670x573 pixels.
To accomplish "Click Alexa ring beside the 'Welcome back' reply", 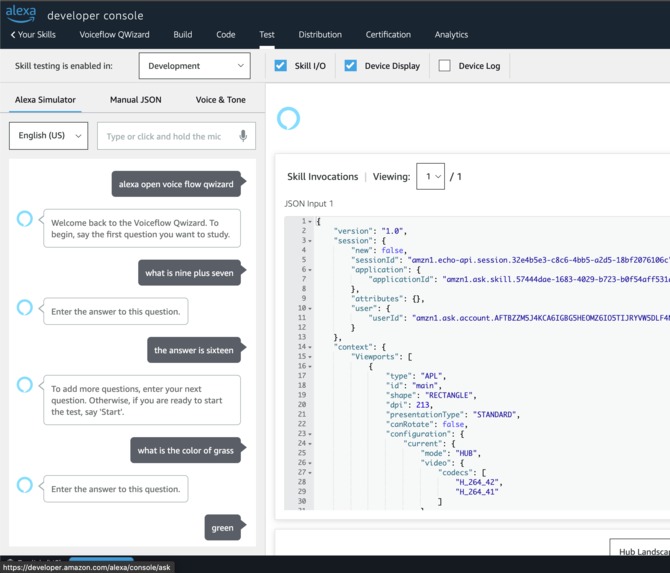I will point(24,219).
